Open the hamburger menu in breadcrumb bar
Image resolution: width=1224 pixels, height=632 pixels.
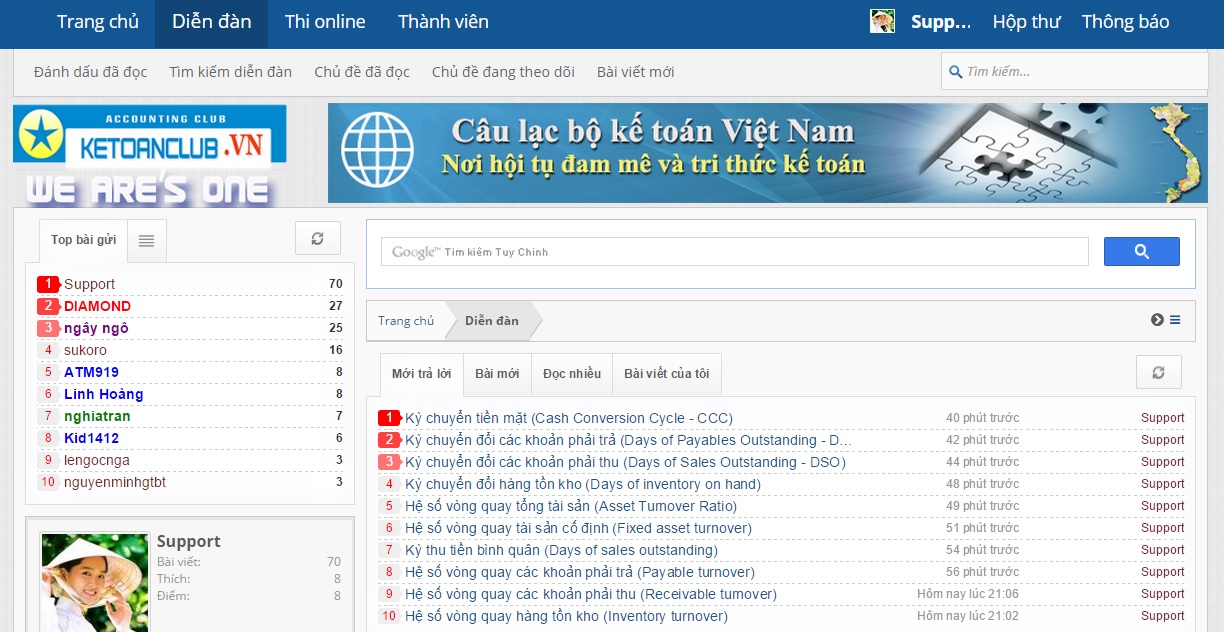(x=1175, y=320)
